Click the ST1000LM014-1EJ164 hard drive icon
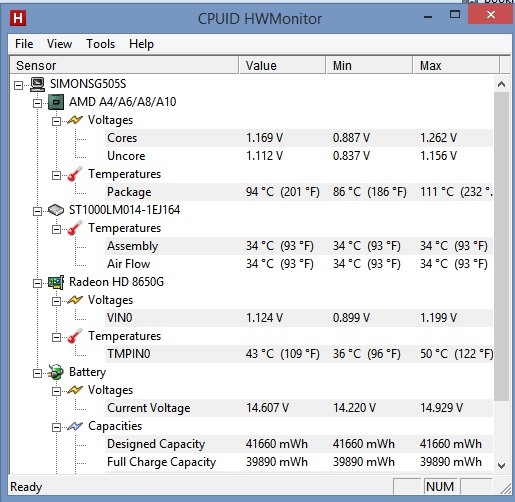515x502 pixels. tap(56, 210)
